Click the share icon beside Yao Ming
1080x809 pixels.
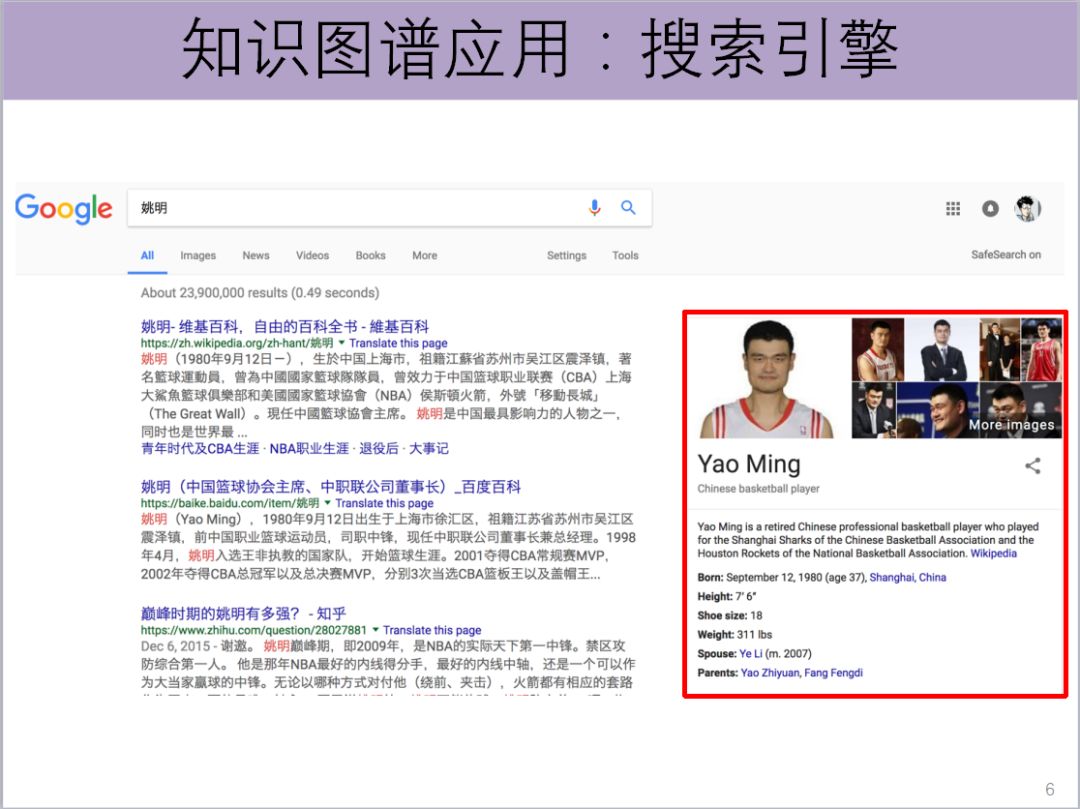tap(1032, 466)
